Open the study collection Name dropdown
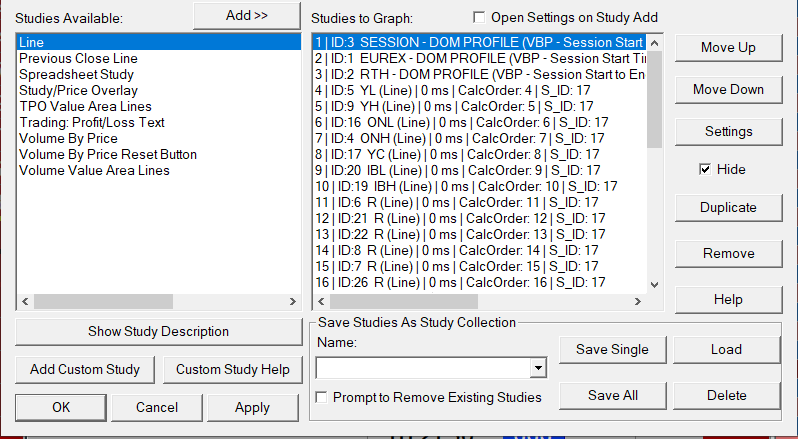Screen dimensions: 798x439 tap(539, 369)
